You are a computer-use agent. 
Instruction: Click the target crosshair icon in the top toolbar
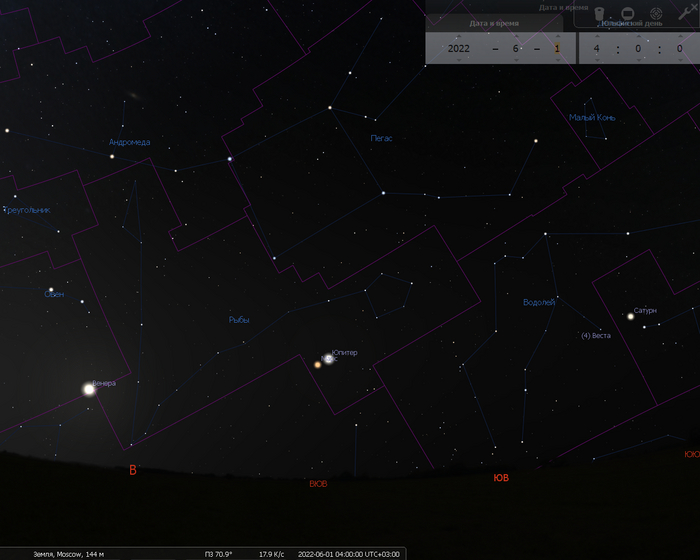click(656, 14)
